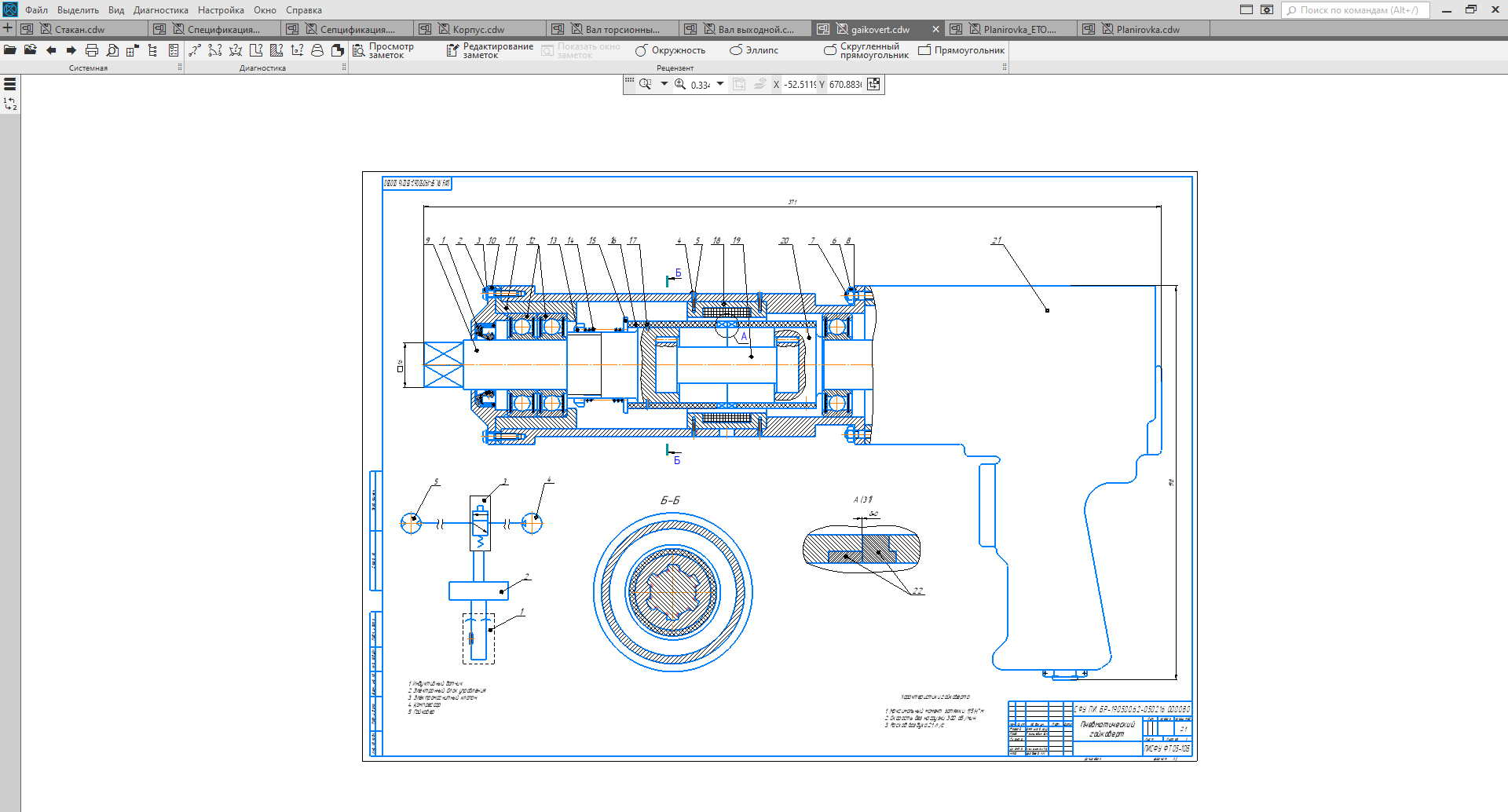Image resolution: width=1508 pixels, height=812 pixels.
Task: Open Print Preview with magnifier page icon
Action: 112,50
